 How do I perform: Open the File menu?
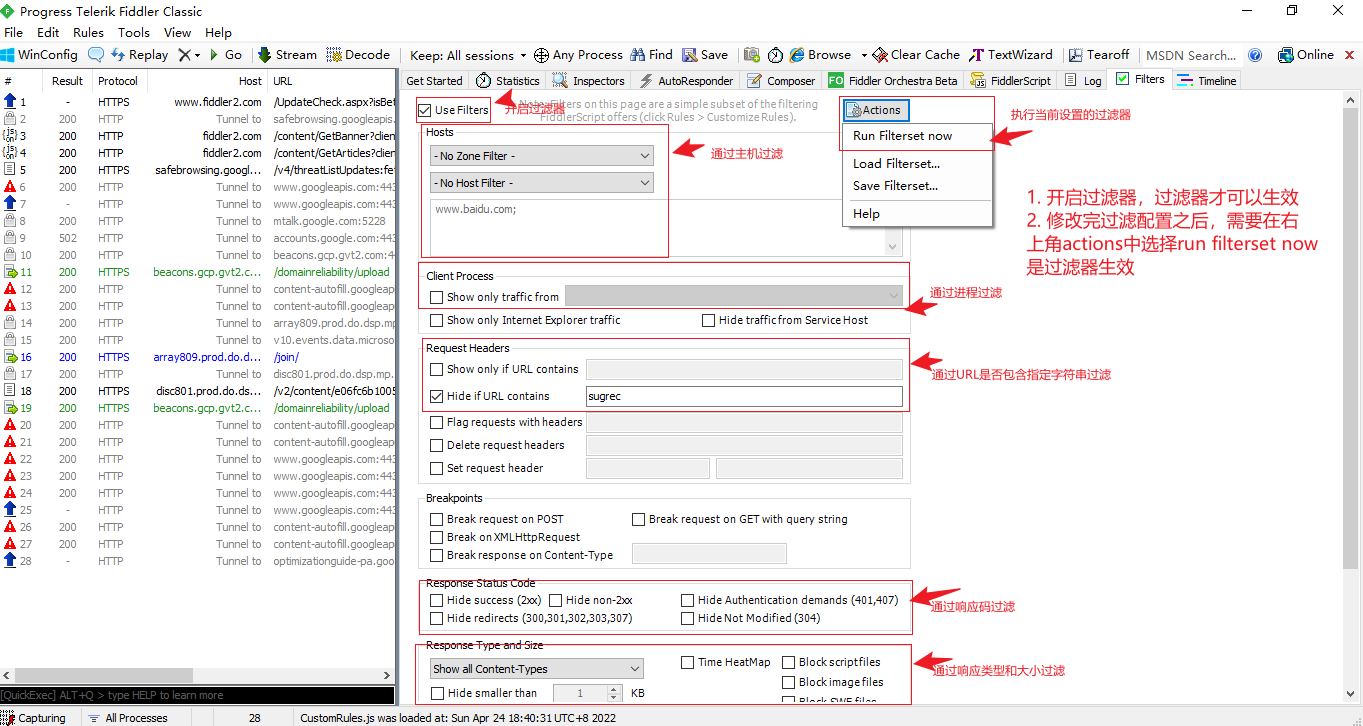(13, 32)
